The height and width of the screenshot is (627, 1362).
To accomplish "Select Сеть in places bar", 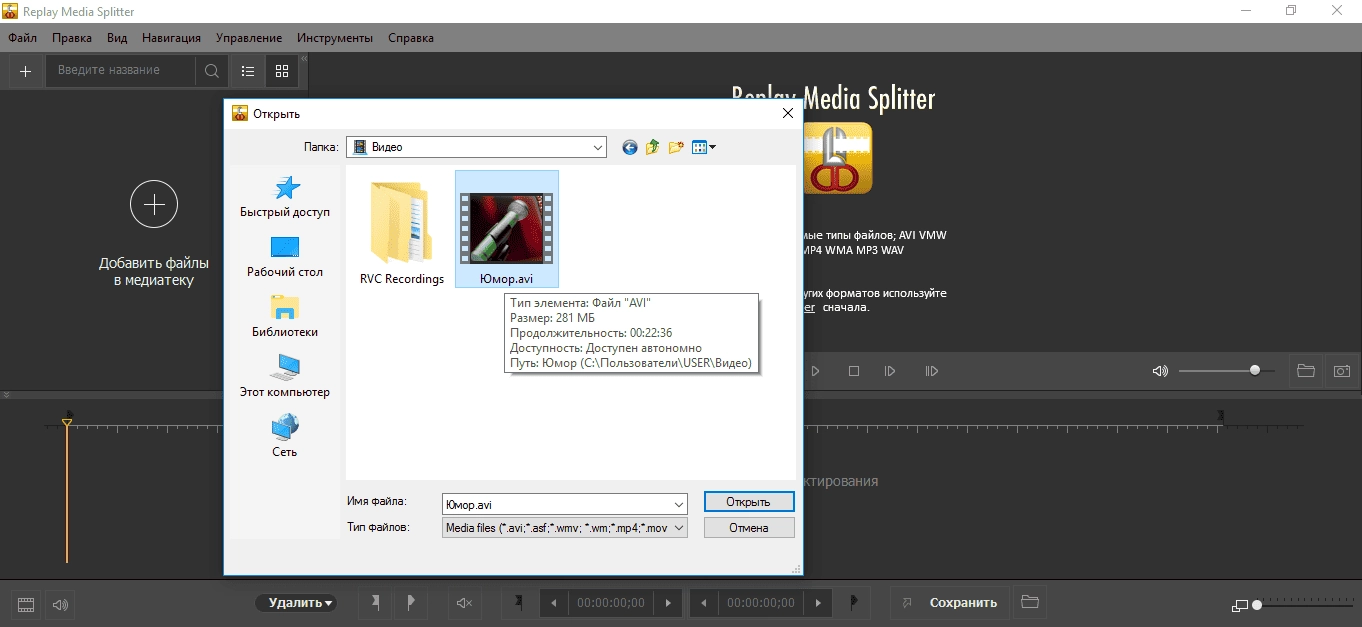I will coord(285,437).
